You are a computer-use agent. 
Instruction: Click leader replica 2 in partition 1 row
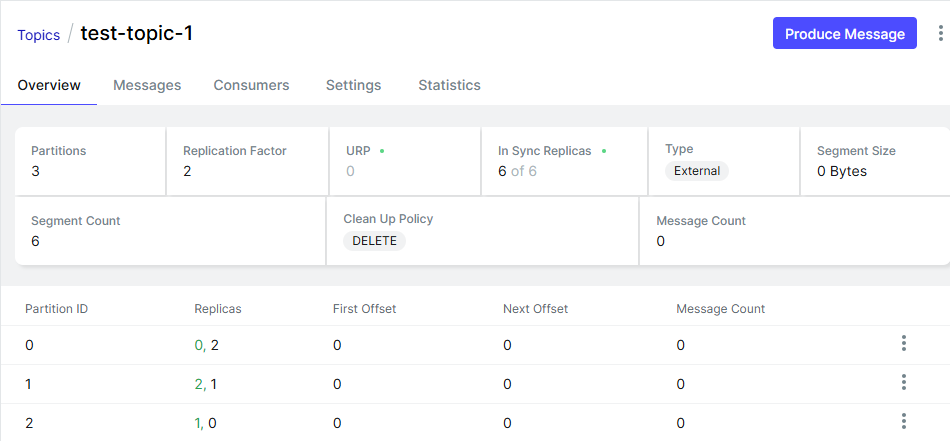click(x=198, y=384)
